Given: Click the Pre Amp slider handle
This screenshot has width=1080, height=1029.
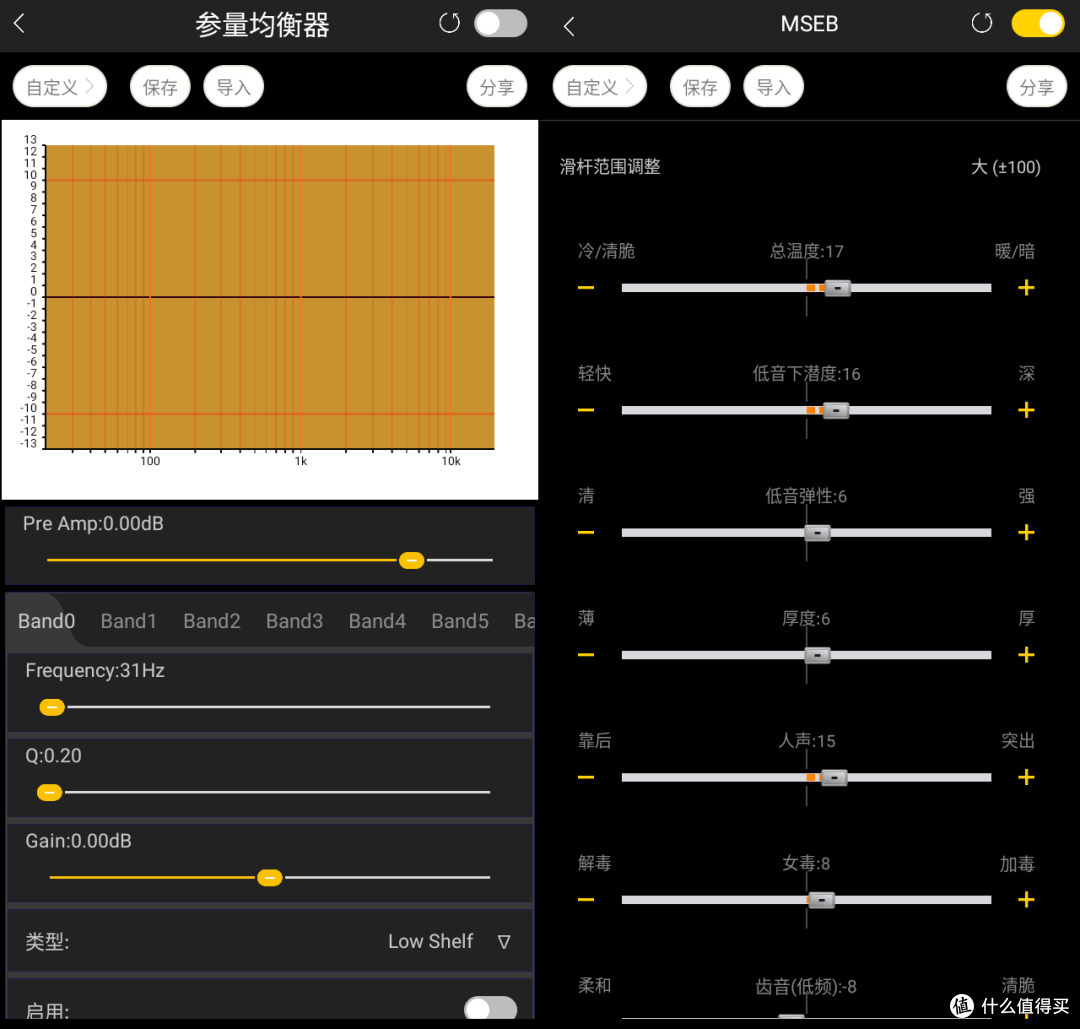Looking at the screenshot, I should 411,560.
